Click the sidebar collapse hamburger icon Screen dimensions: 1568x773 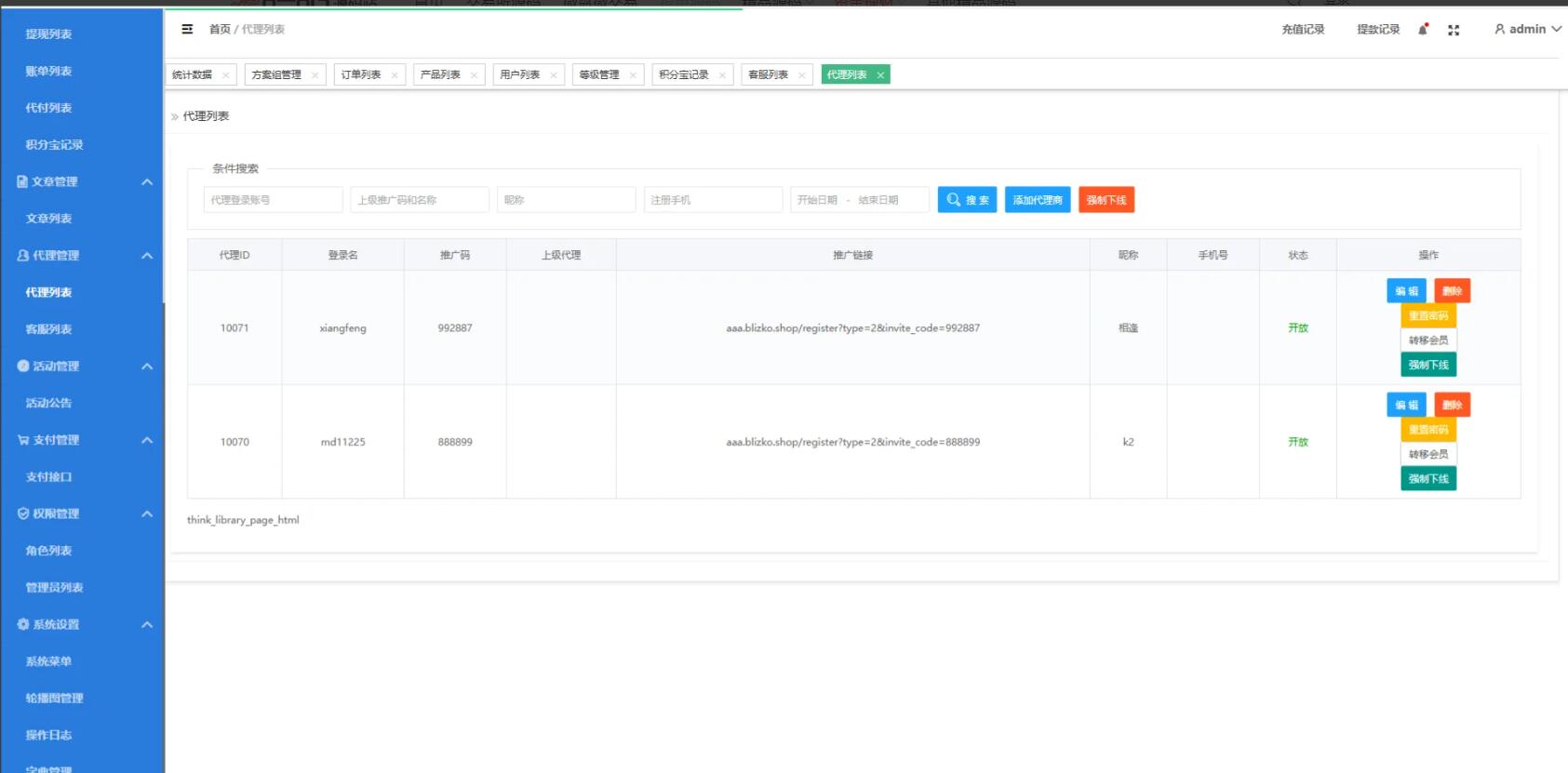187,30
